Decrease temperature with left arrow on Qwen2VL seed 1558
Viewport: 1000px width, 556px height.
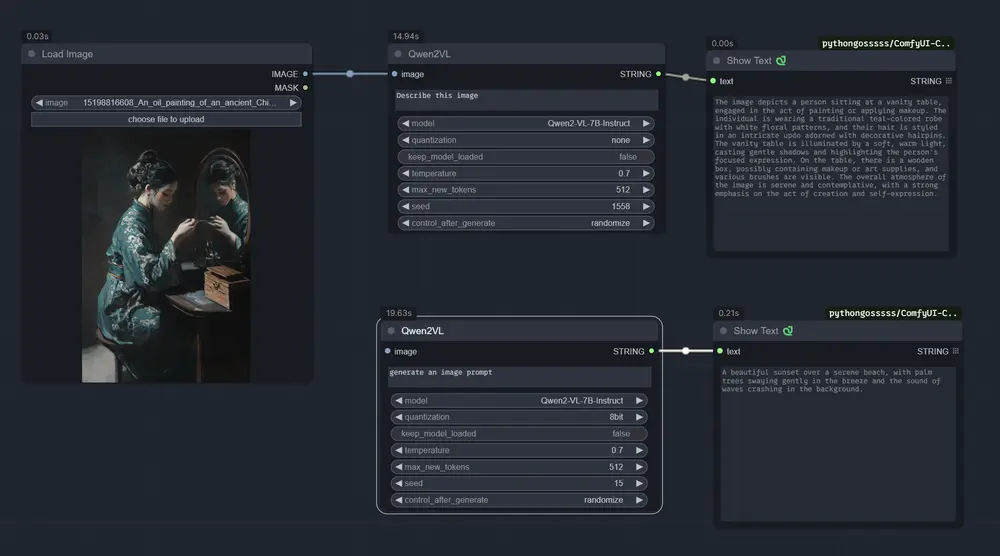(x=406, y=173)
